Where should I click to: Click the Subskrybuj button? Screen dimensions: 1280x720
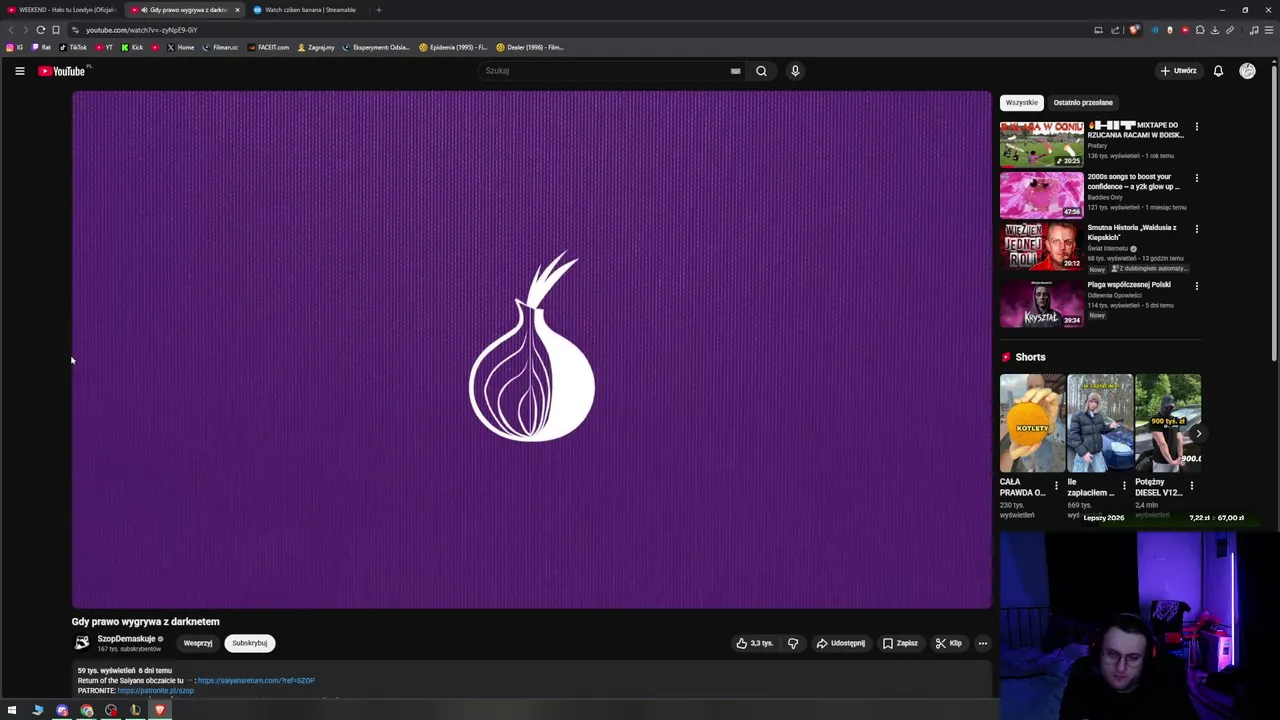250,643
